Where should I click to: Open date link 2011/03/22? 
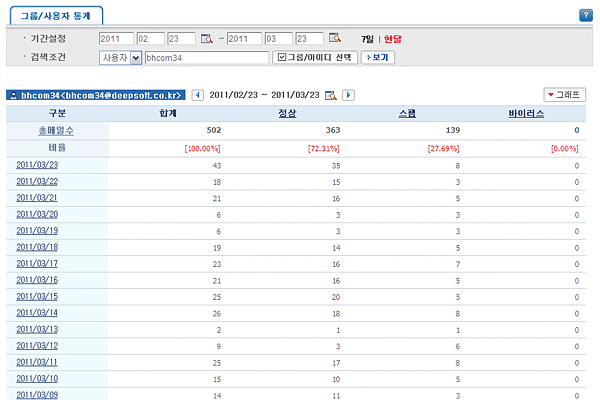[x=37, y=181]
